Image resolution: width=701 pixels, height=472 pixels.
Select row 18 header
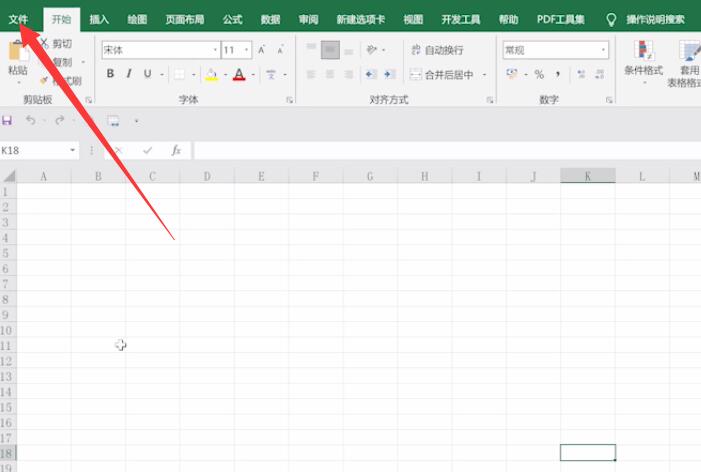[x=8, y=453]
